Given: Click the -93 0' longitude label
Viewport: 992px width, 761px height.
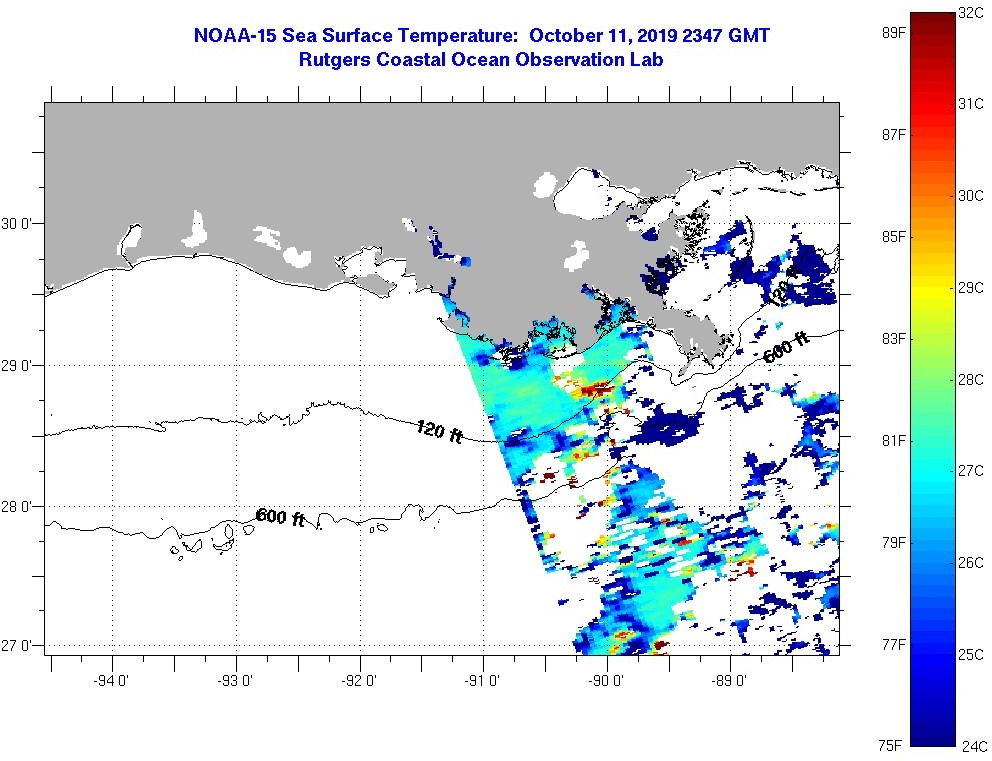Looking at the screenshot, I should point(235,681).
